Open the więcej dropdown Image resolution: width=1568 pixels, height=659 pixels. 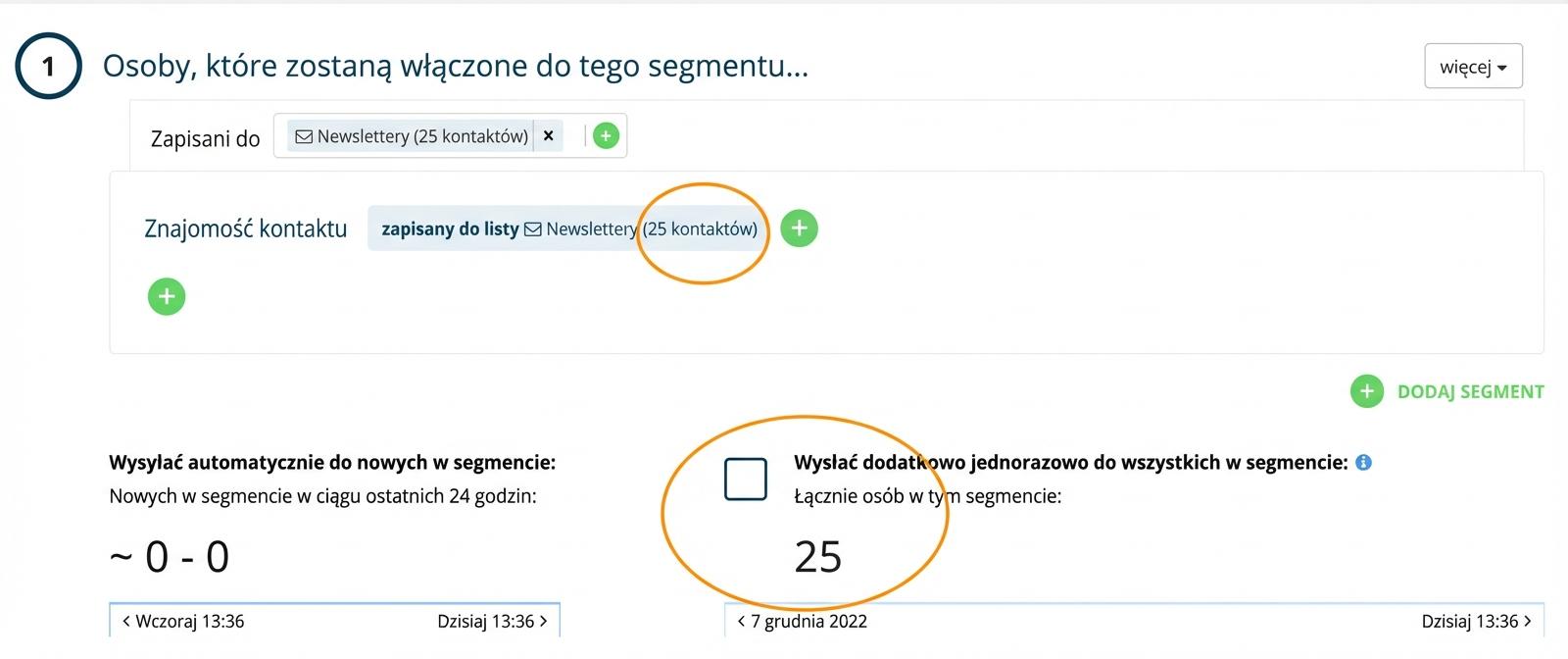pos(1472,67)
